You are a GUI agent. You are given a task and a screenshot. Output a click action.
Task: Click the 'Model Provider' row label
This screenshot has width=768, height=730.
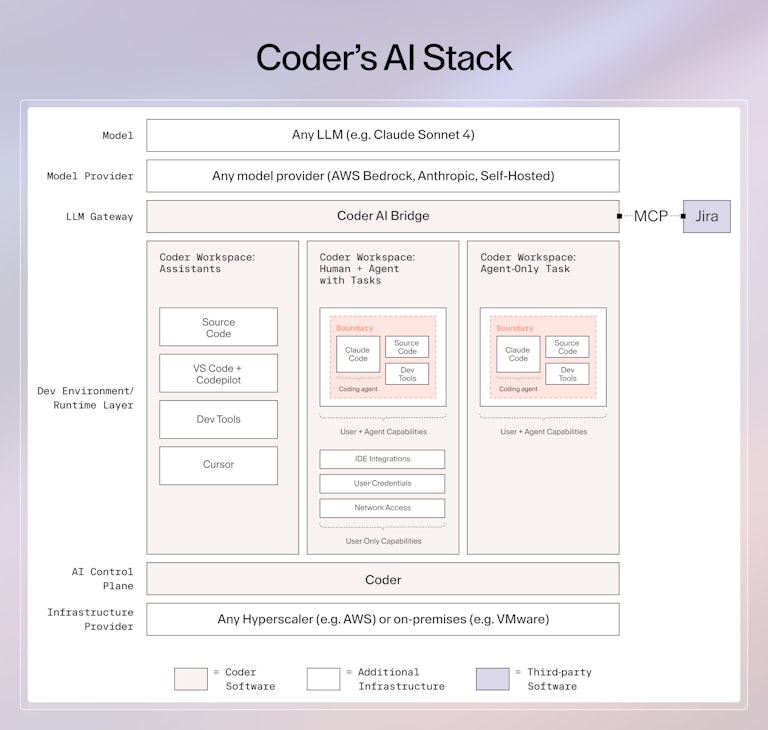coord(90,176)
